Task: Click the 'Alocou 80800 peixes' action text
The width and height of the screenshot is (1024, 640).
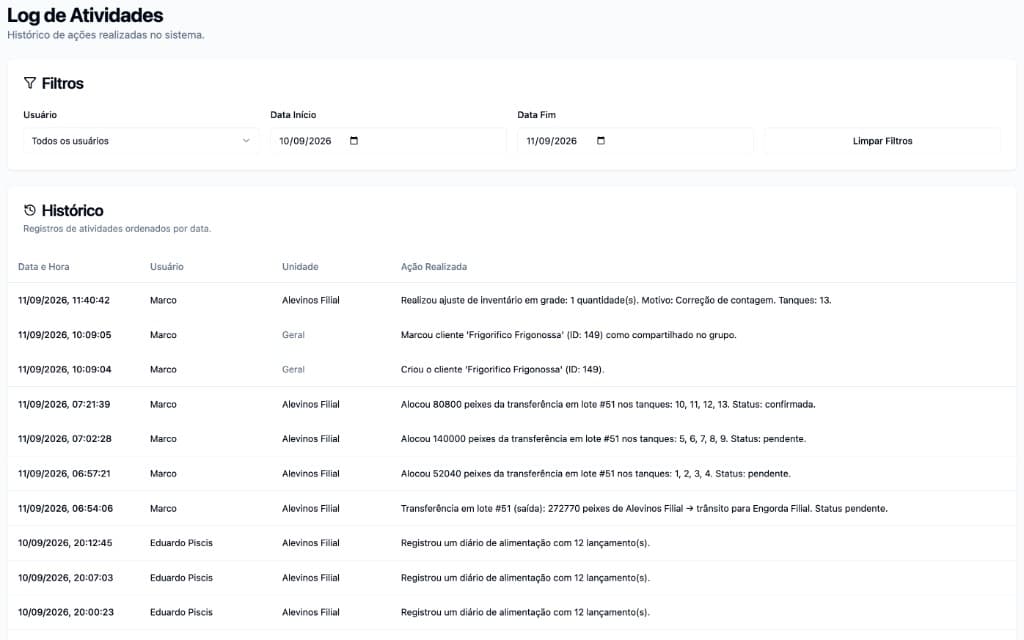Action: click(608, 404)
